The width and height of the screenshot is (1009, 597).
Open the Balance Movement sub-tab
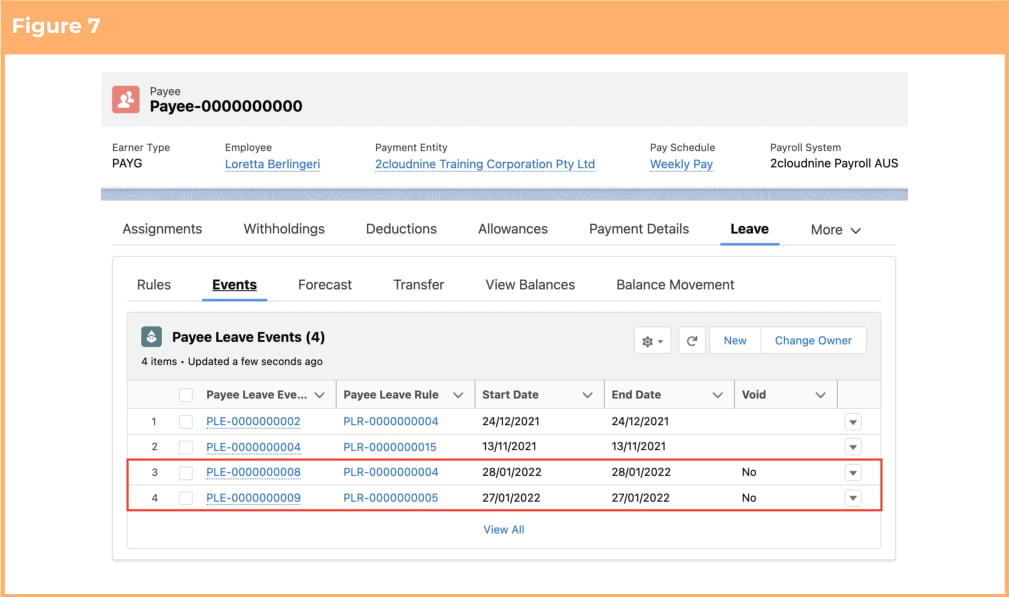pyautogui.click(x=675, y=285)
